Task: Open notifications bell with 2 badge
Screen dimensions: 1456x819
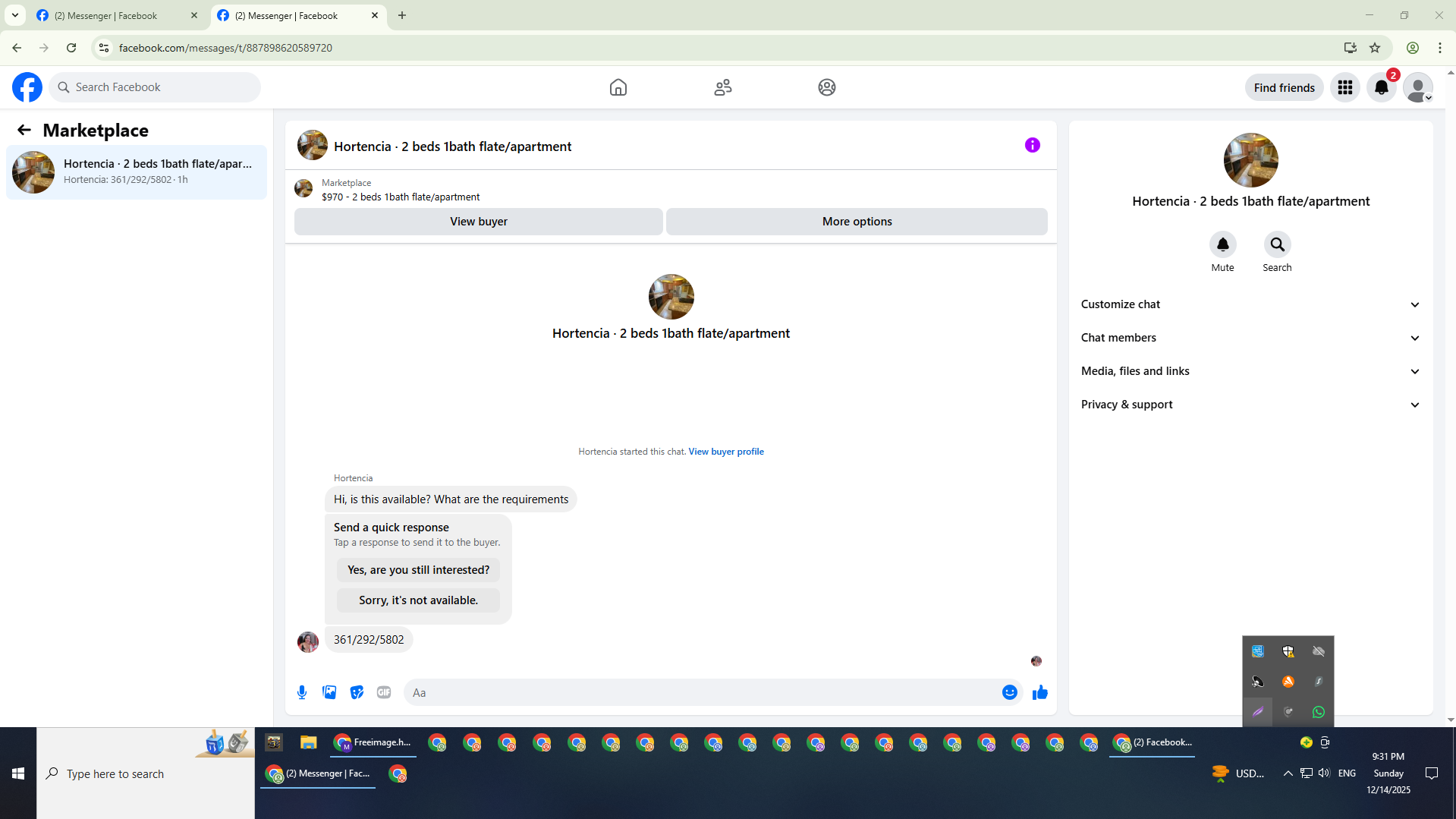Action: 1382,87
